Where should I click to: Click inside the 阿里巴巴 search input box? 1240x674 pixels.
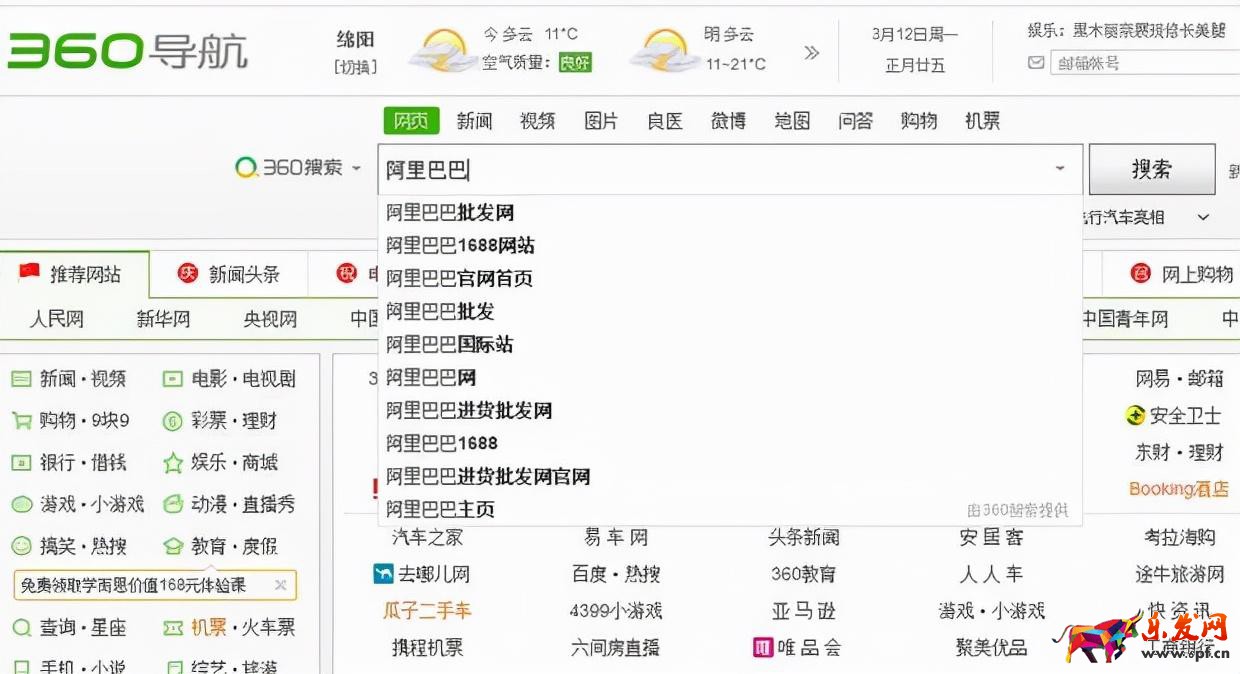(x=730, y=169)
